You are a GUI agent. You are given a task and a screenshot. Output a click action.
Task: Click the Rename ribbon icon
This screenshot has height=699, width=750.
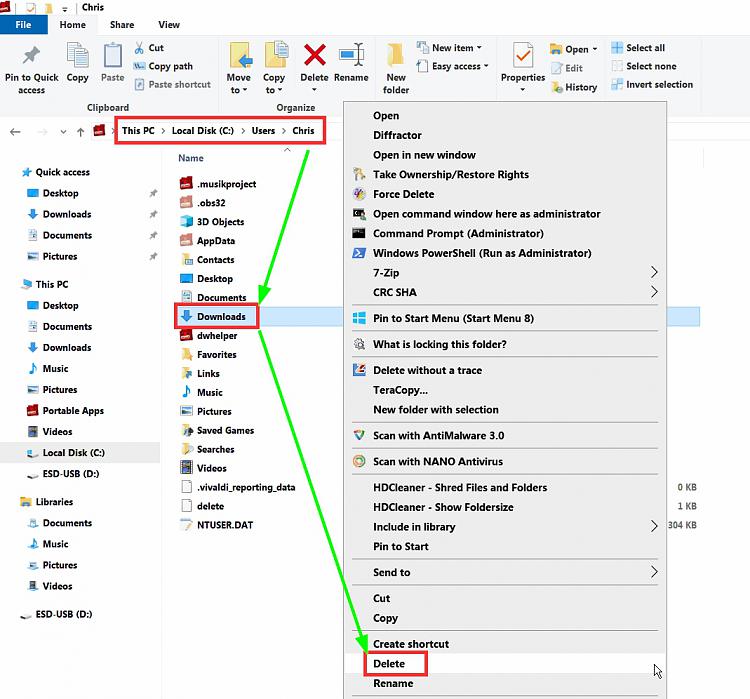point(352,55)
